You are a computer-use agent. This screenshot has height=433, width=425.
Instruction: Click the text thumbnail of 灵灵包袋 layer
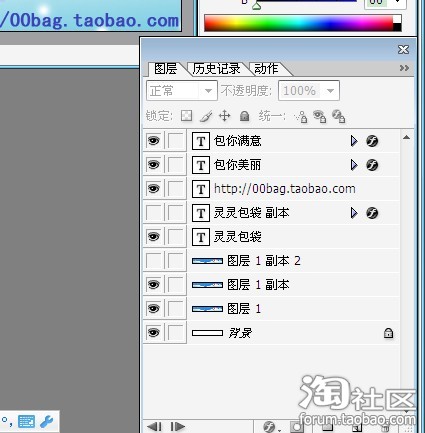click(x=201, y=237)
